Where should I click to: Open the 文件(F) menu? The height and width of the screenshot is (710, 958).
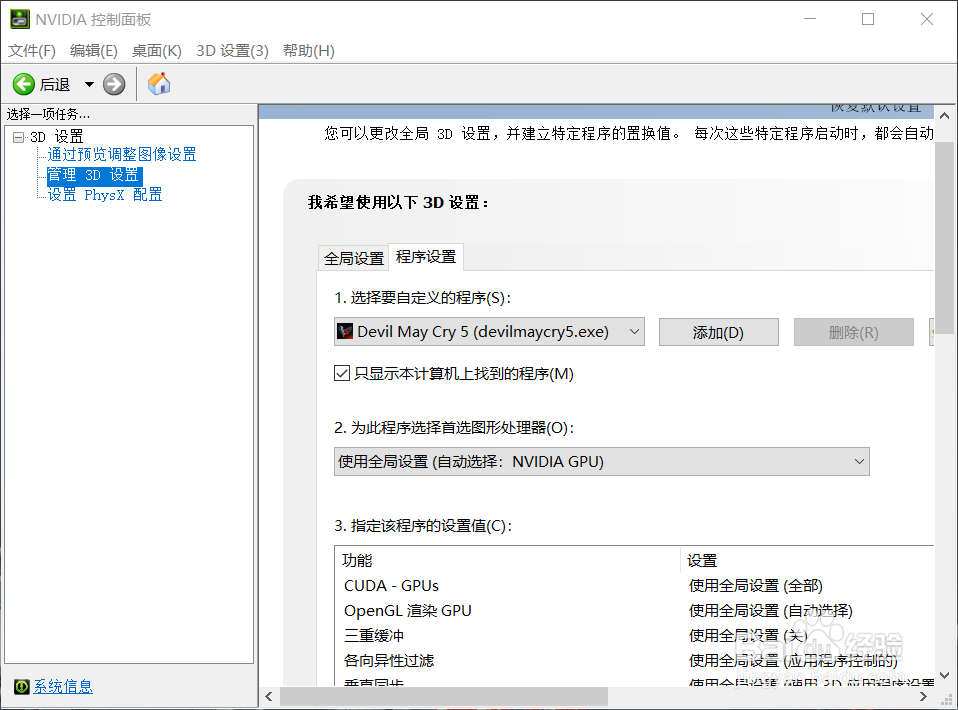tap(32, 51)
